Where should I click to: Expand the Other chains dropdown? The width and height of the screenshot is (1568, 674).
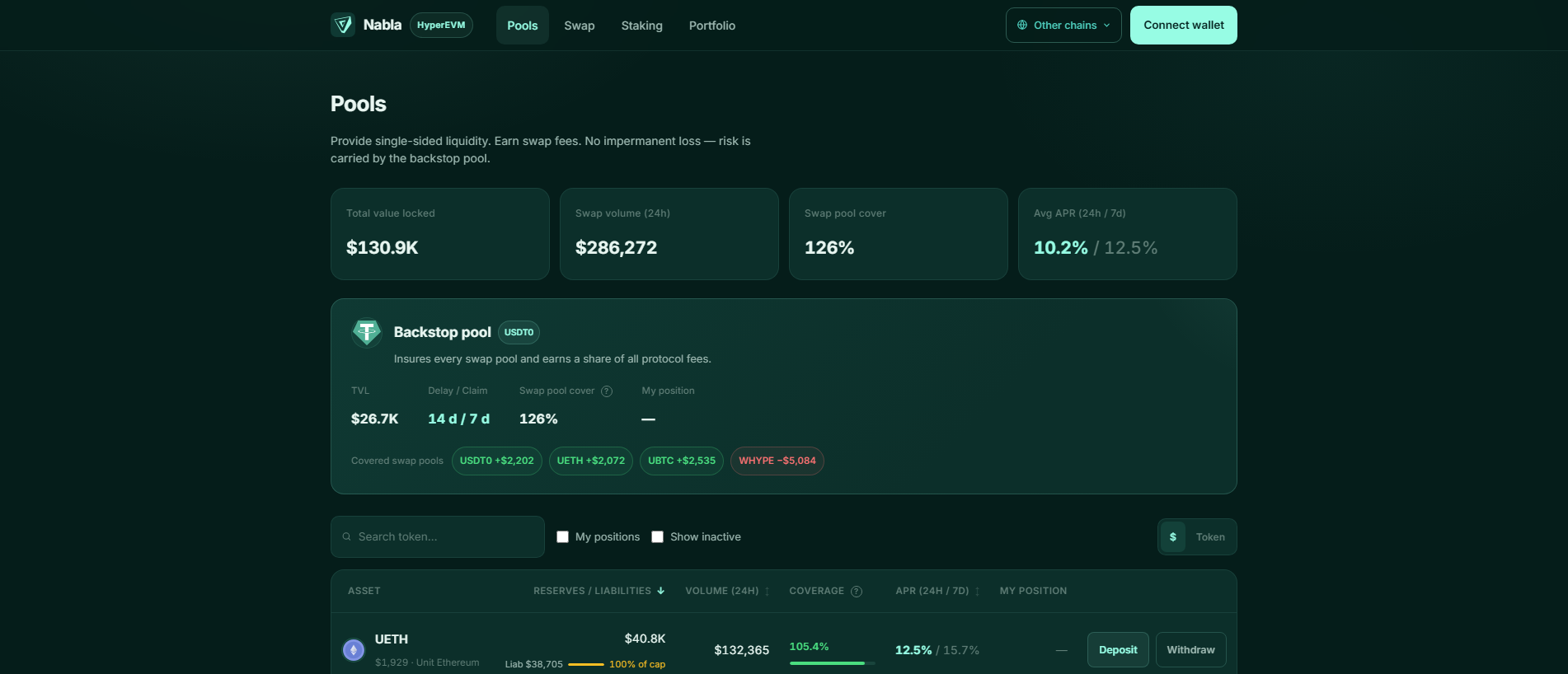pyautogui.click(x=1063, y=26)
